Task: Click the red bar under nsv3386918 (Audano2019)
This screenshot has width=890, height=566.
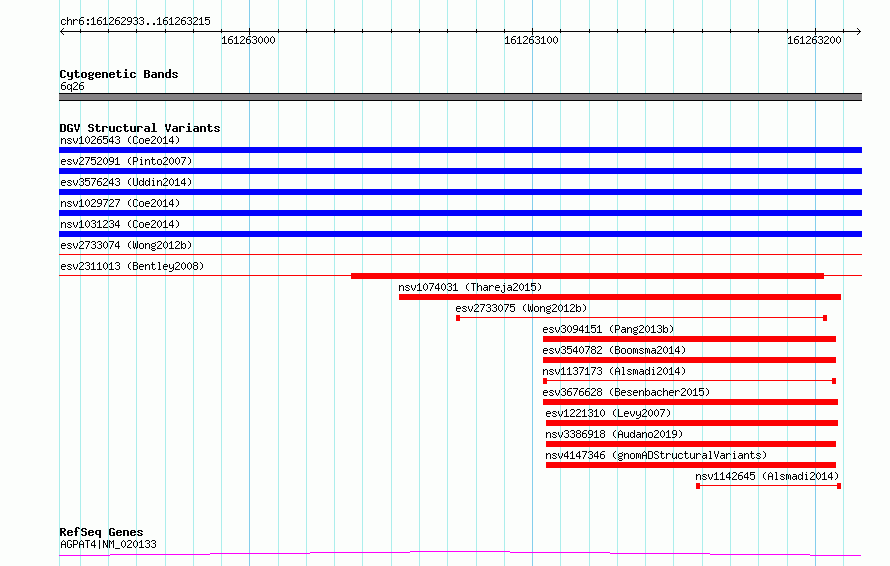Action: (691, 444)
